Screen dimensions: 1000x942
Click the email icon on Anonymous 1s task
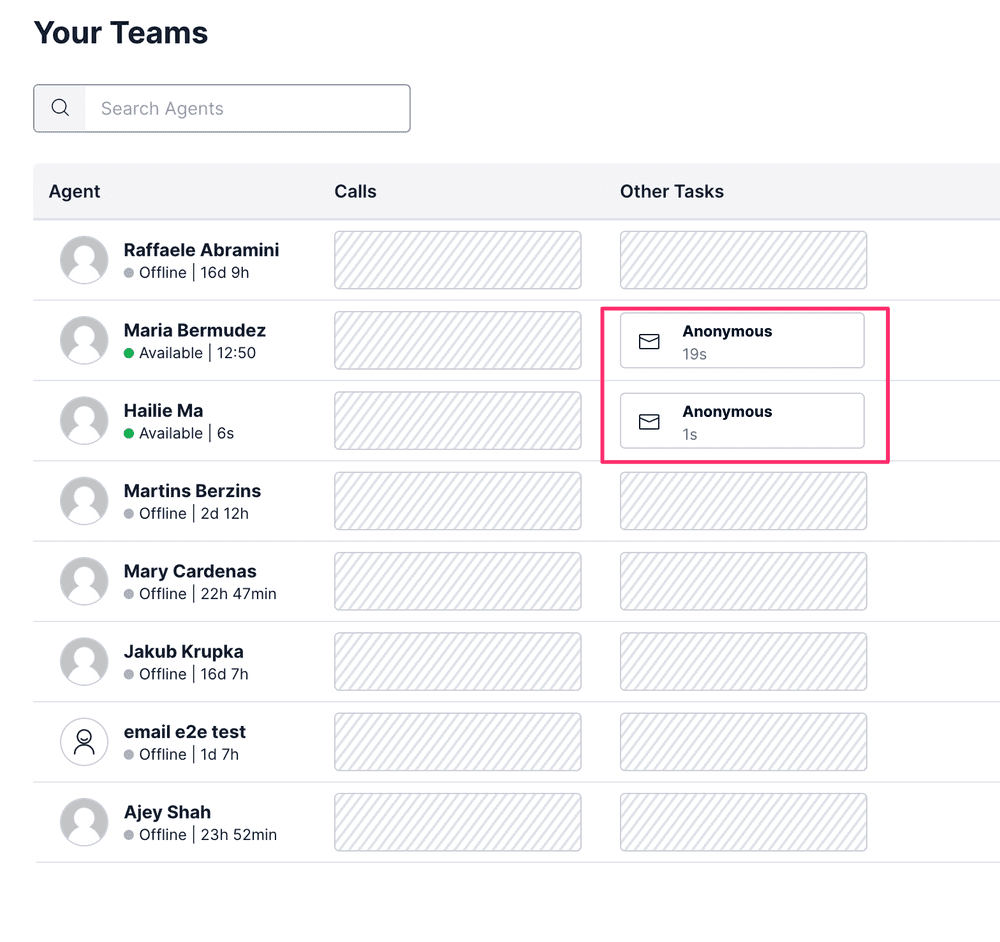(649, 421)
